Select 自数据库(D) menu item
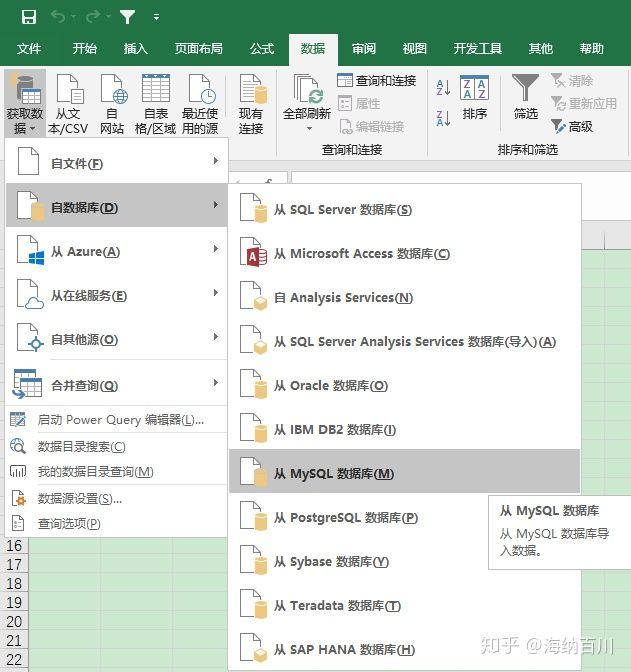Image resolution: width=631 pixels, height=672 pixels. click(117, 206)
